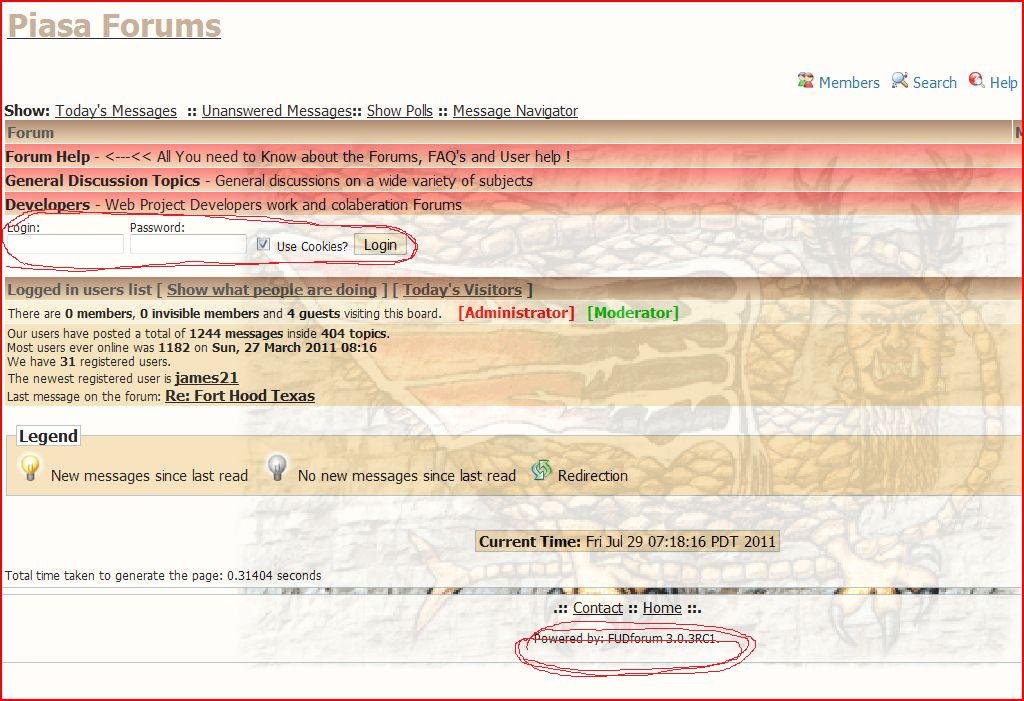Open the Message Navigator

coord(515,111)
